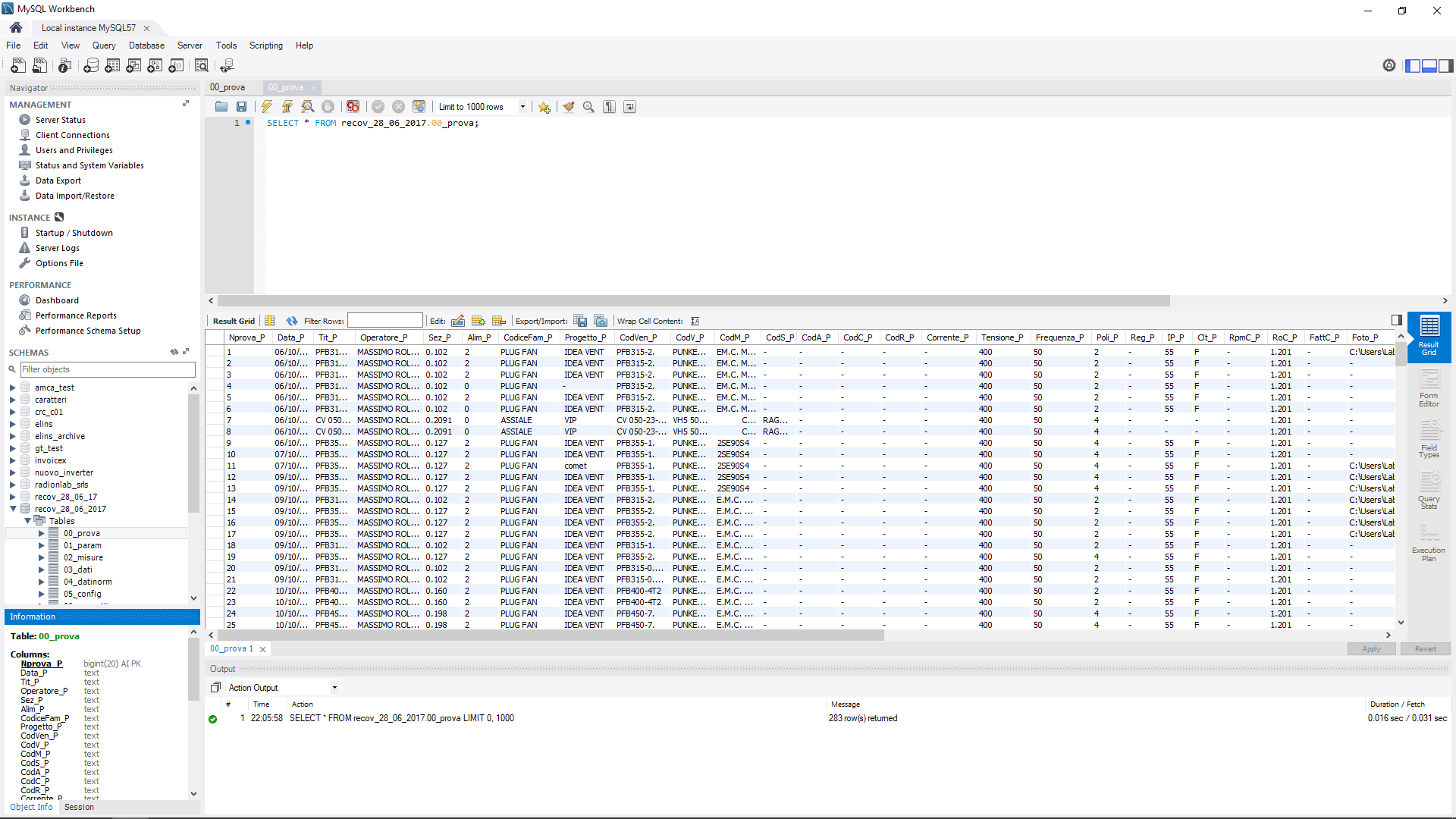
Task: Open the Field Types side panel
Action: [x=1429, y=440]
